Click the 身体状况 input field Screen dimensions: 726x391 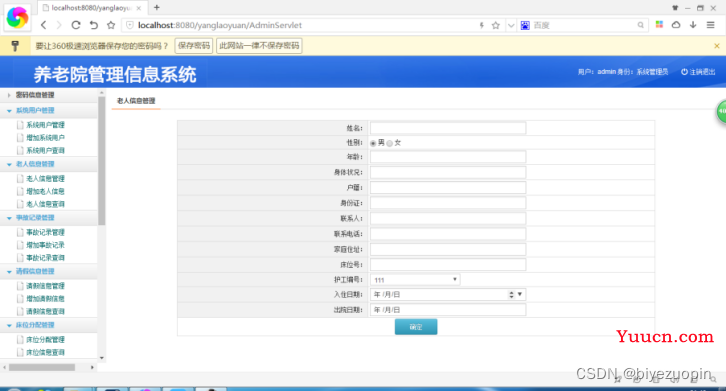[x=448, y=172]
